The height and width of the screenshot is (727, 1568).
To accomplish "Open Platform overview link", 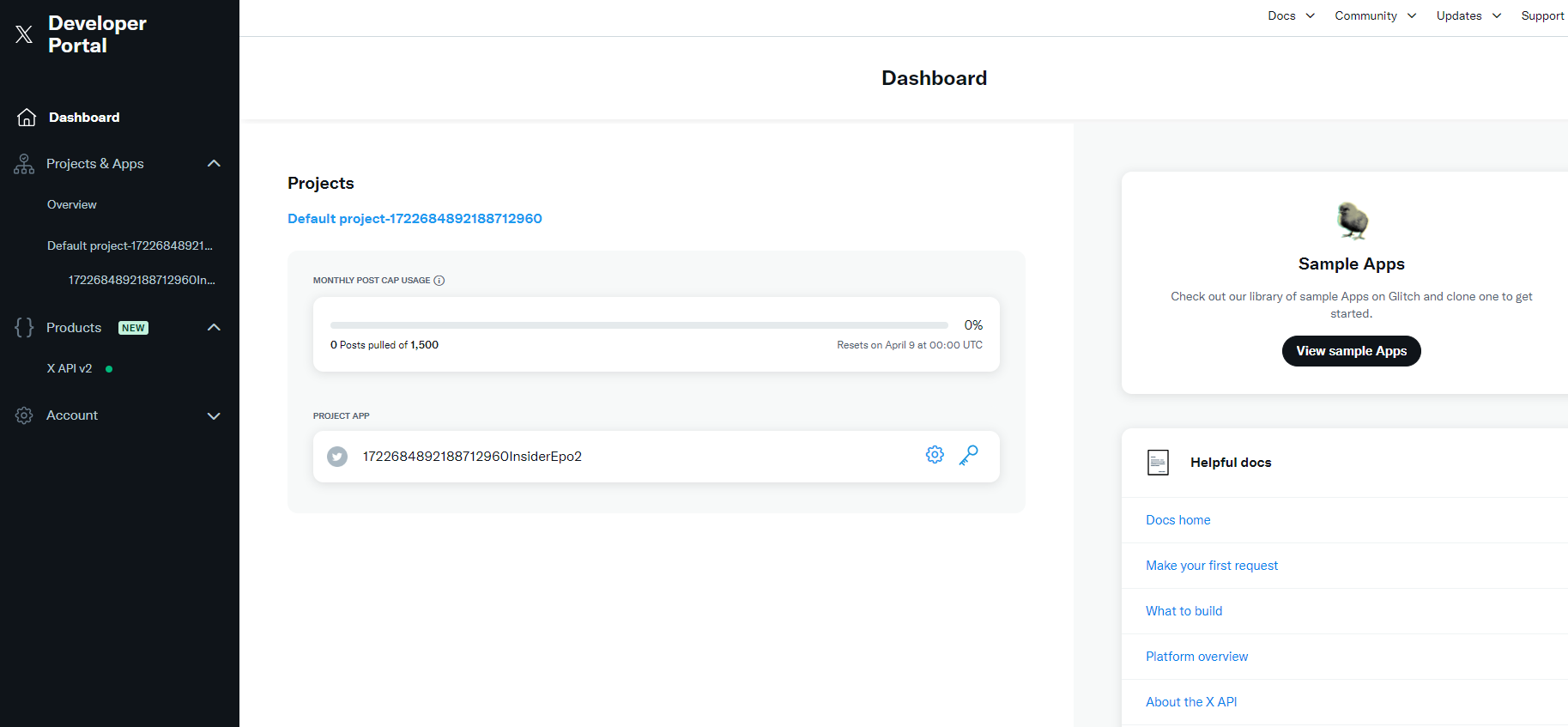I will point(1197,657).
